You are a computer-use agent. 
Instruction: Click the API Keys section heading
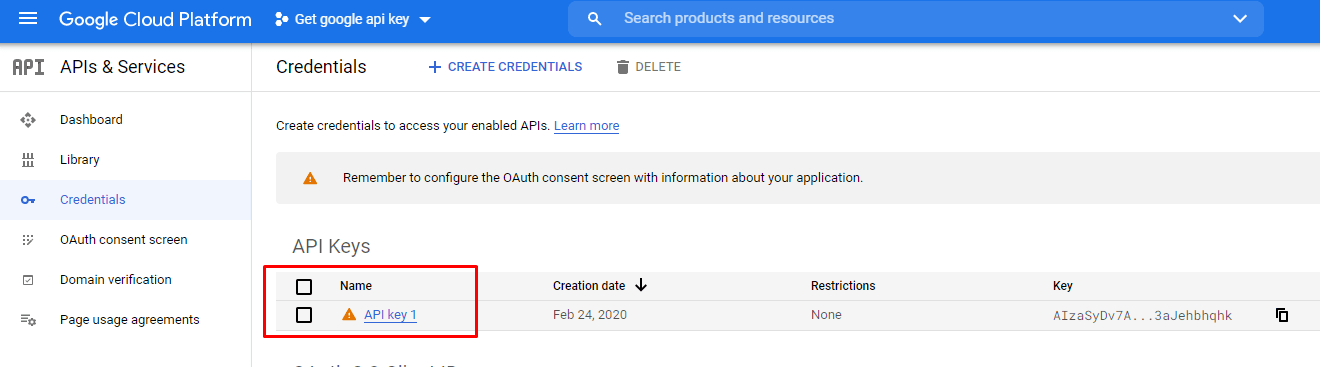(x=331, y=246)
